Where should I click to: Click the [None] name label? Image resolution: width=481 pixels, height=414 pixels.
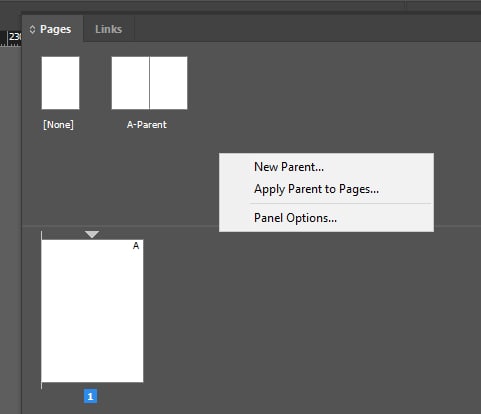(x=58, y=125)
